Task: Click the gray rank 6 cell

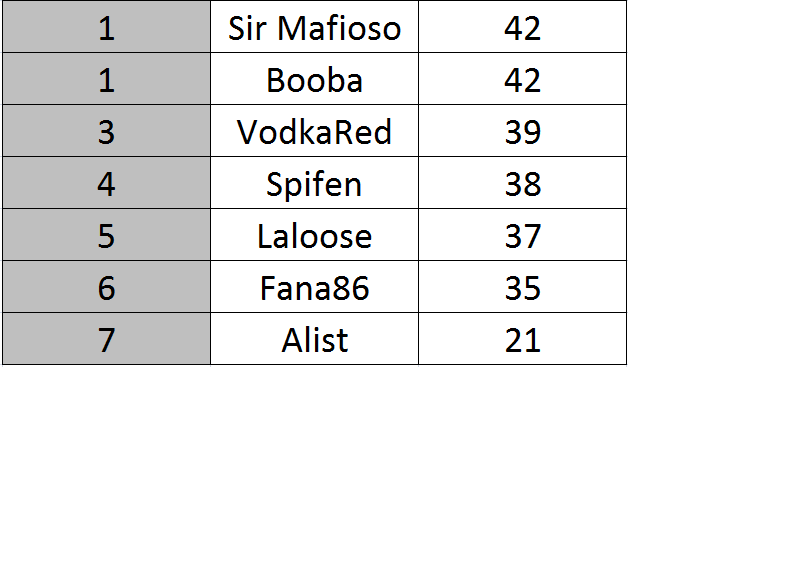Action: click(106, 287)
